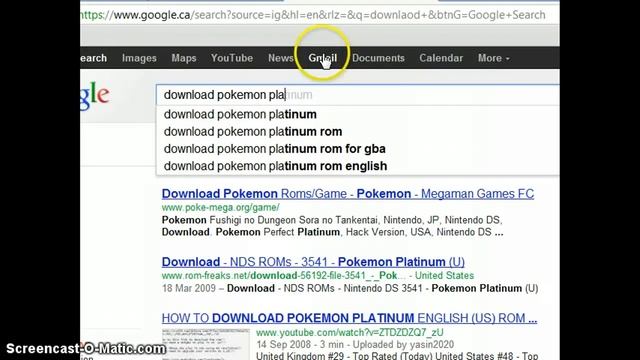Click the Google search input field
640x360 pixels.
click(358, 95)
